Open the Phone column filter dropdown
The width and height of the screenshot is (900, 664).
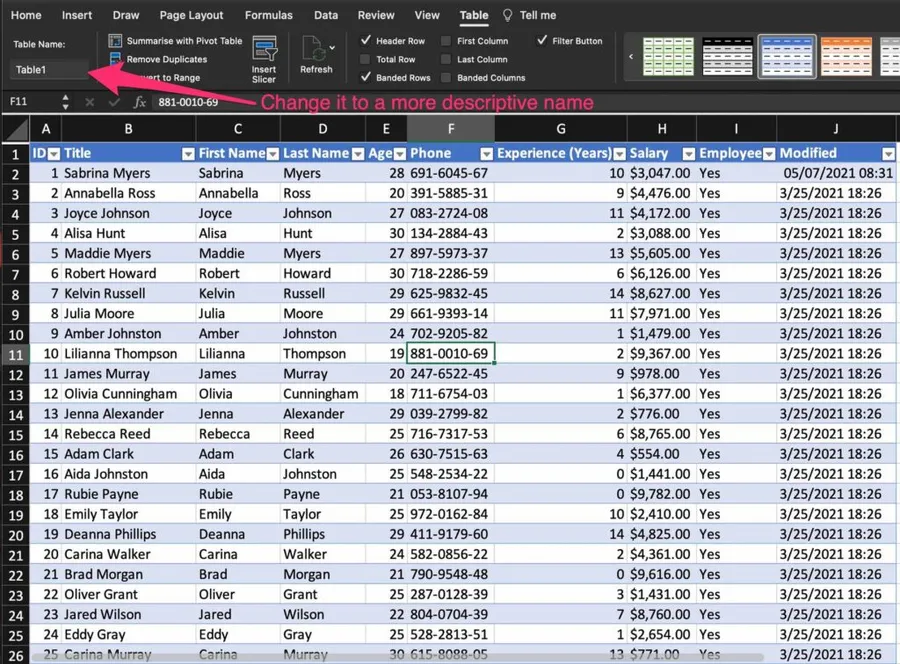pyautogui.click(x=486, y=154)
